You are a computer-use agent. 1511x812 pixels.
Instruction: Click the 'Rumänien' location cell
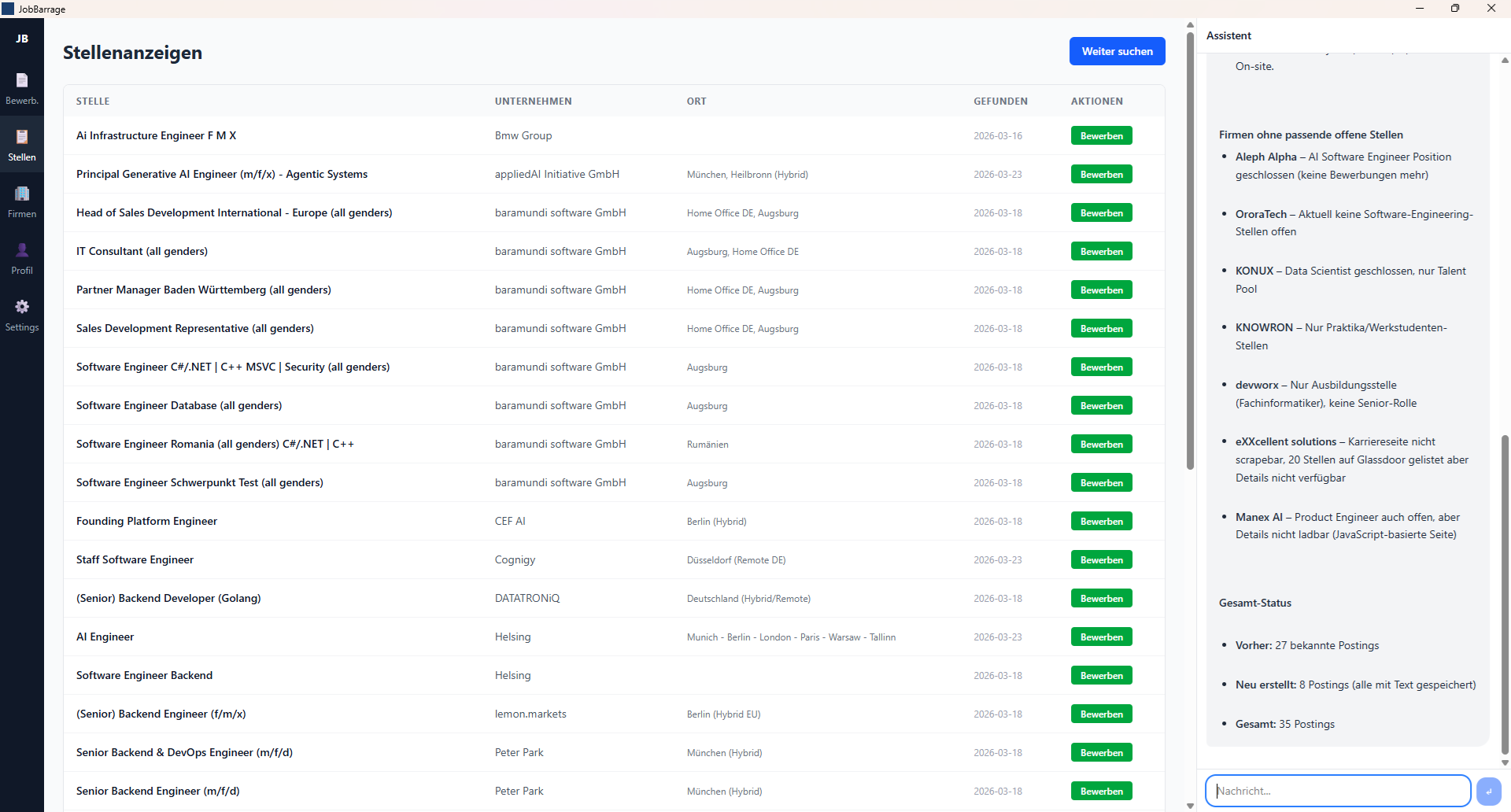tap(707, 445)
